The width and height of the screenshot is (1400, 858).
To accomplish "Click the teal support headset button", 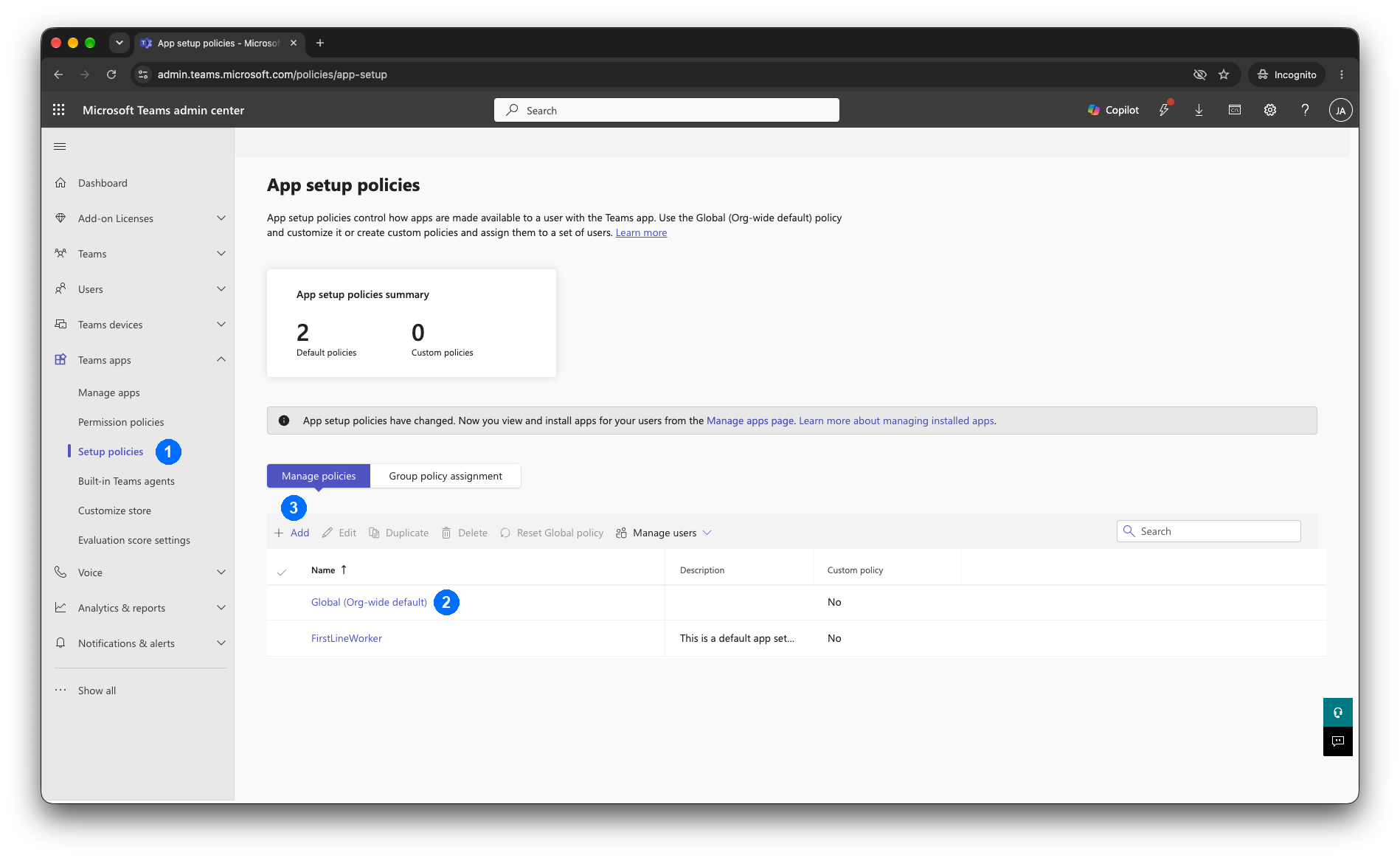I will pos(1337,712).
